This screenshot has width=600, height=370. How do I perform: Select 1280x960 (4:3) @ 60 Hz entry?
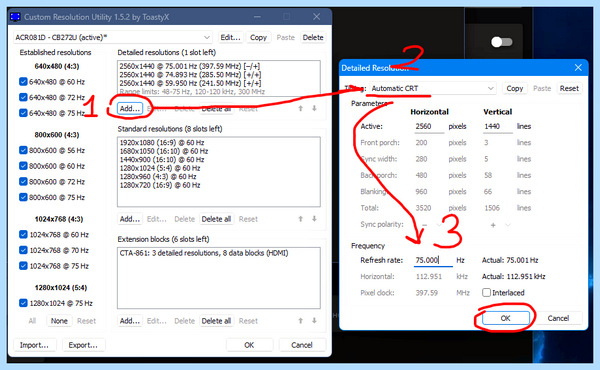[x=158, y=176]
